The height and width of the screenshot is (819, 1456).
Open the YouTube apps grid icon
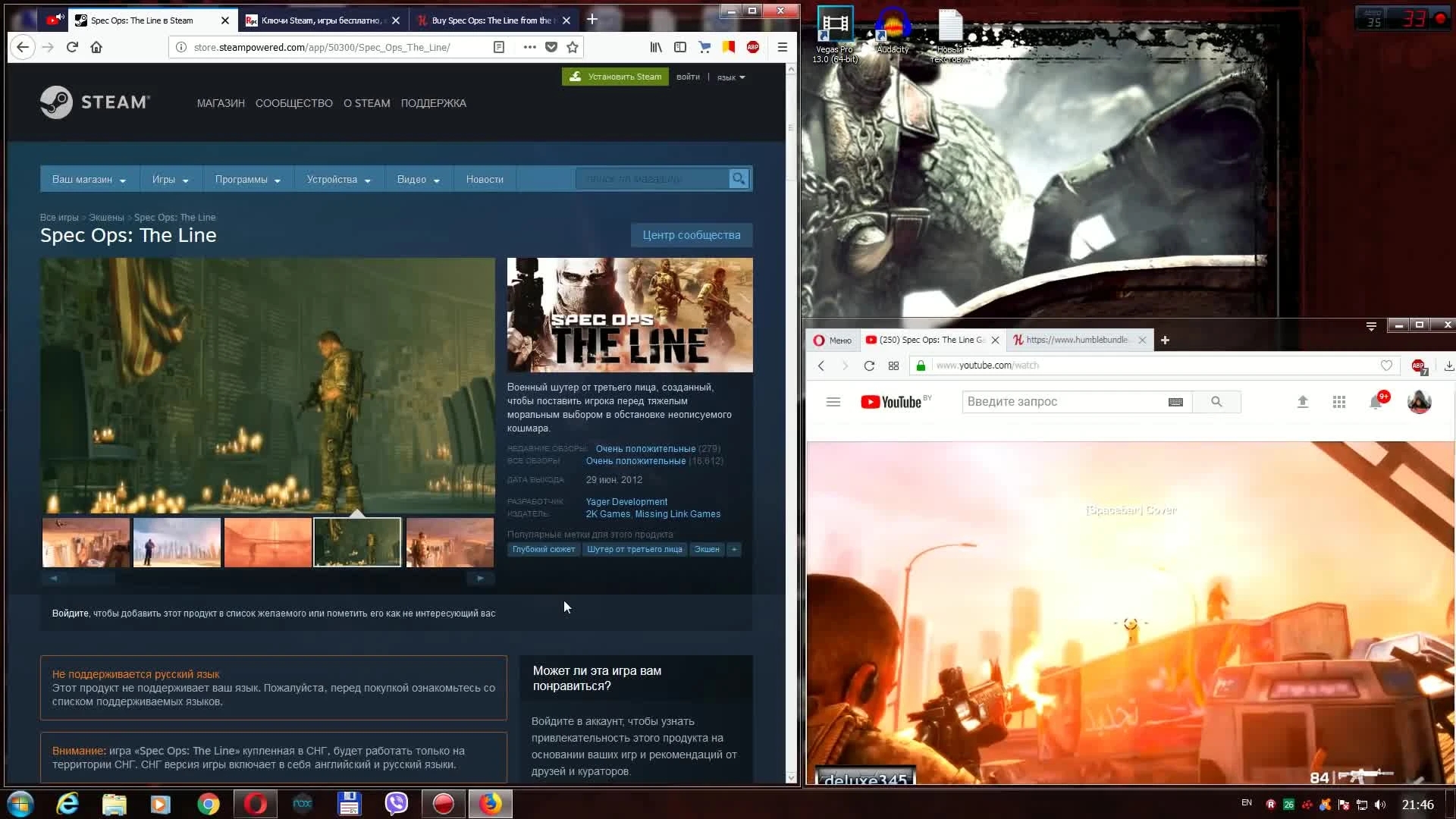coord(1338,402)
